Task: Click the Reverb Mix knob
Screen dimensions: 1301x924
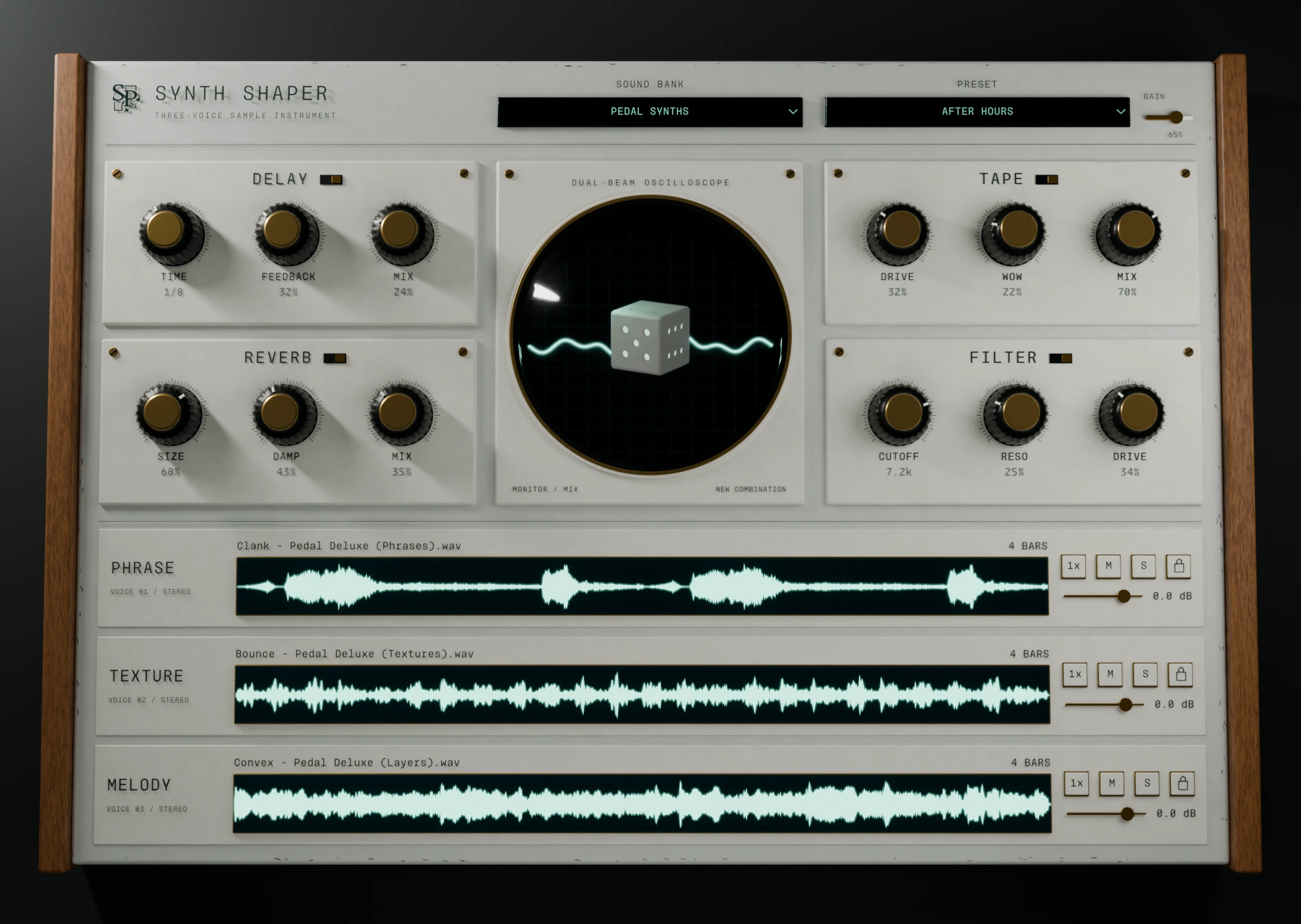Action: [x=400, y=414]
